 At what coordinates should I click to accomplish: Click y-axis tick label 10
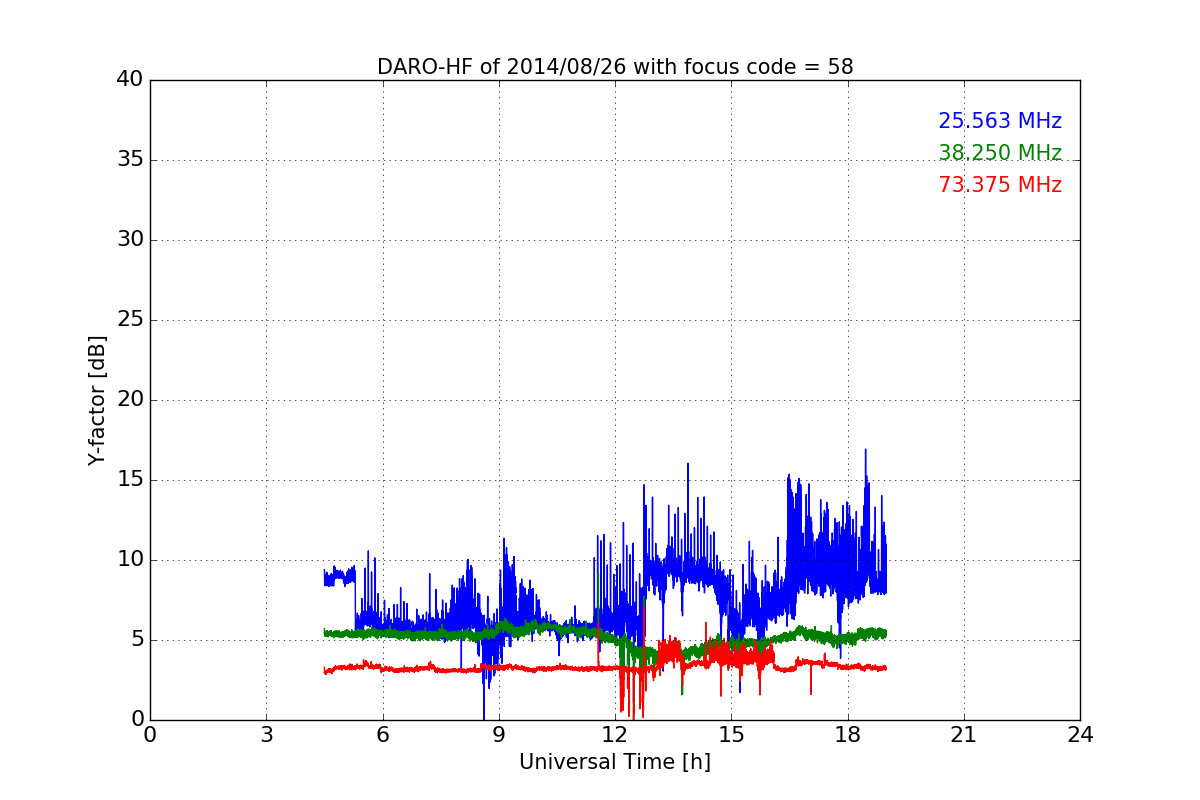130,560
